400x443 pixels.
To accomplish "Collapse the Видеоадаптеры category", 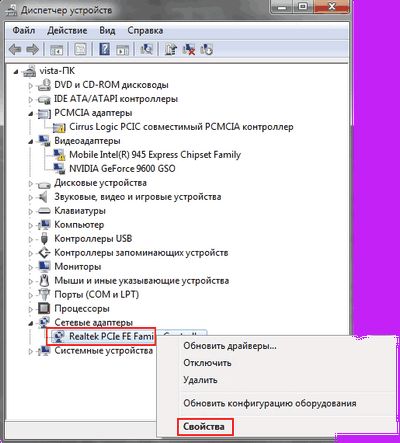I will (31, 142).
